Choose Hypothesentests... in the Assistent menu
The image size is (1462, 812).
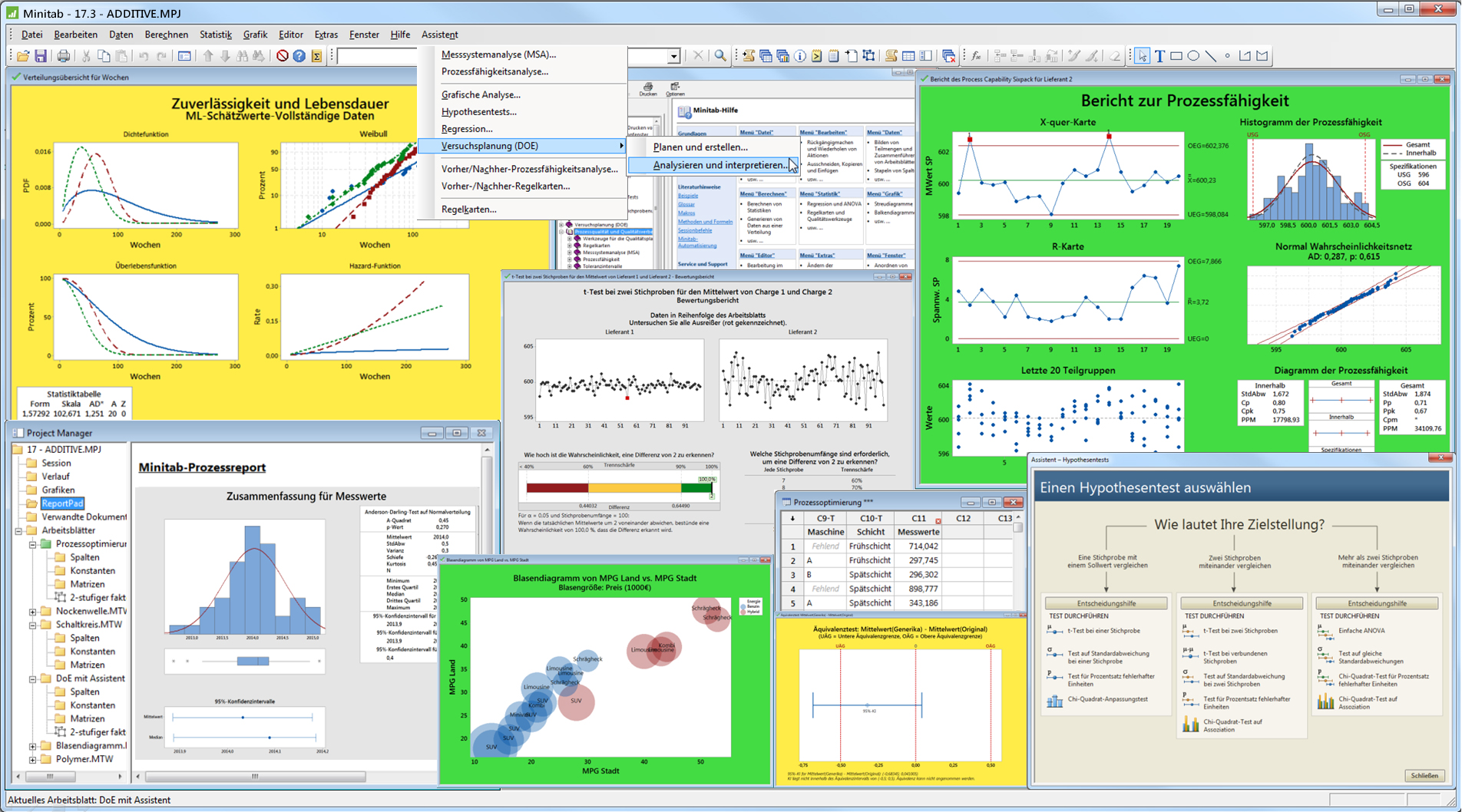point(478,112)
